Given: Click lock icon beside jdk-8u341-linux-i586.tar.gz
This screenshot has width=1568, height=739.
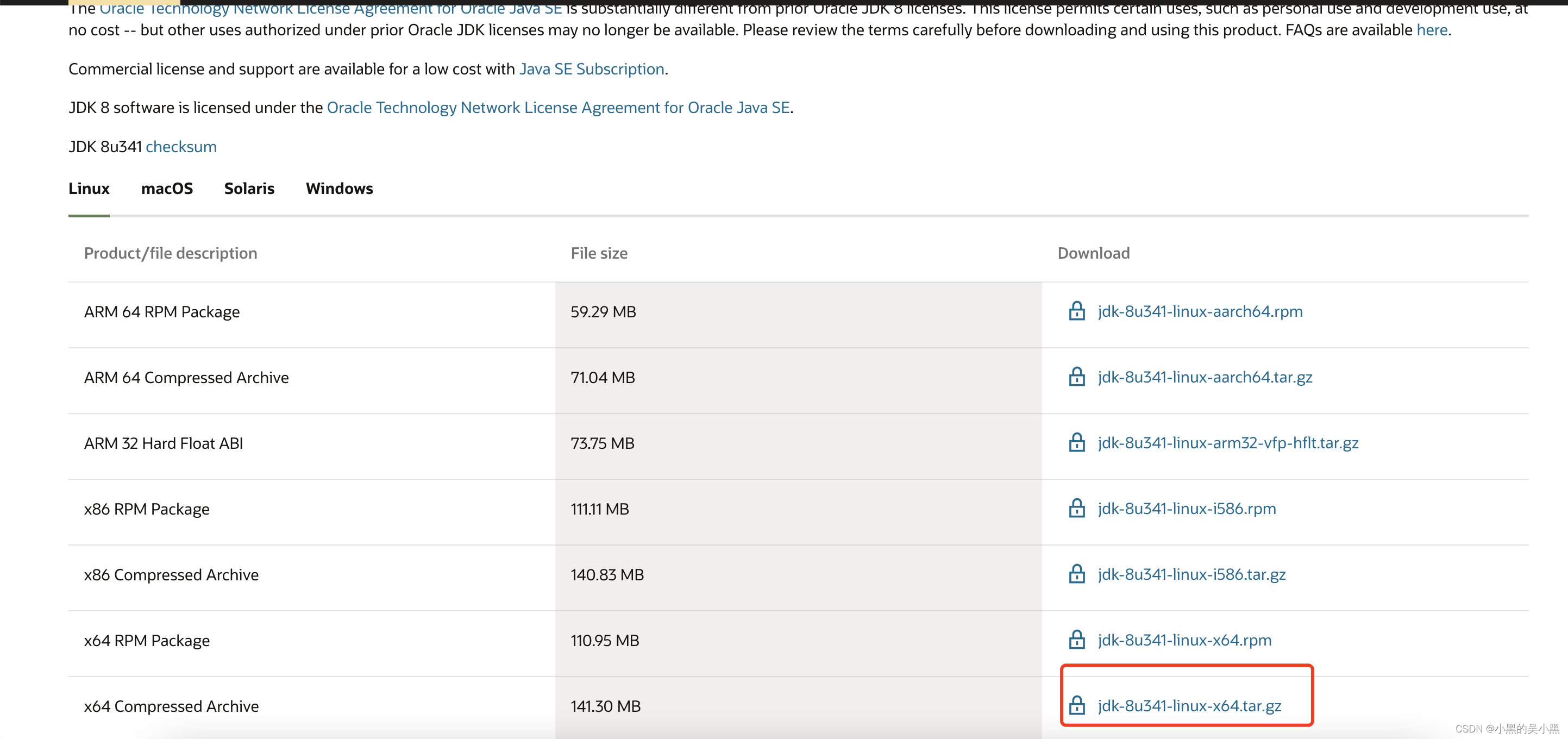Looking at the screenshot, I should 1076,574.
